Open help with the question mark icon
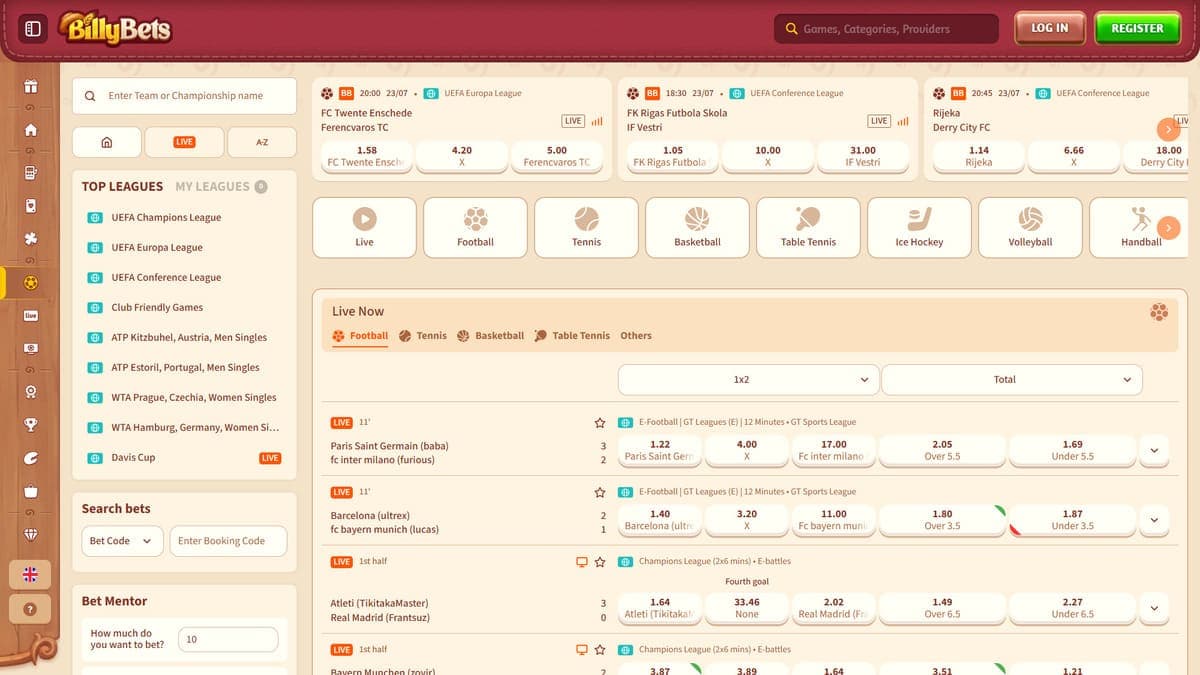This screenshot has height=675, width=1200. click(x=30, y=608)
